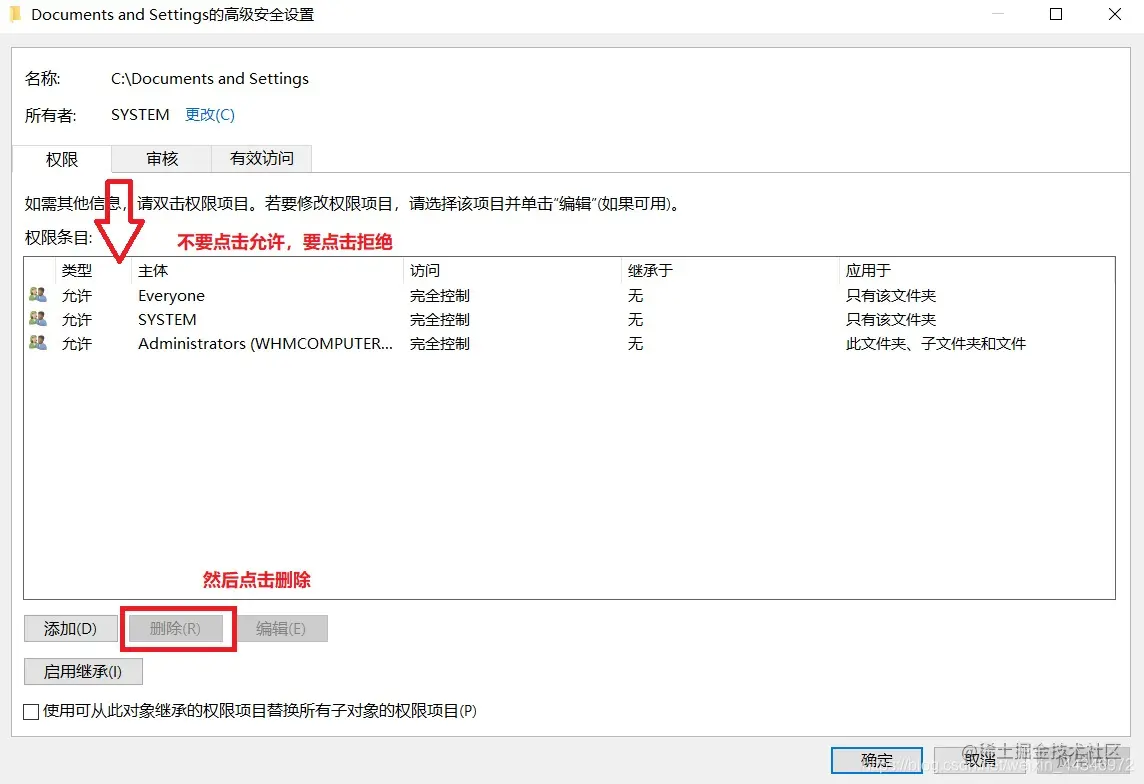Confirm with the 确定 button
Viewport: 1144px width, 784px height.
coord(876,761)
